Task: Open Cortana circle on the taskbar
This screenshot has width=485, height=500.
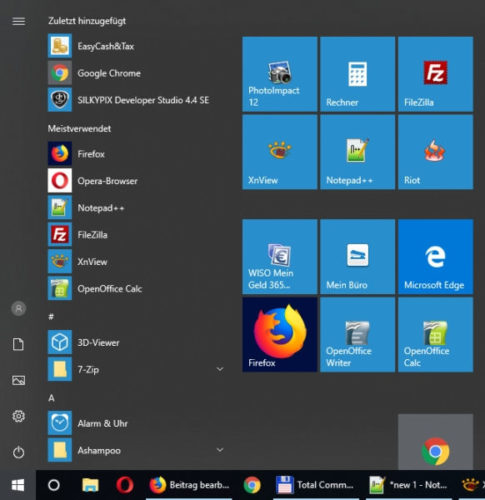Action: click(x=54, y=485)
